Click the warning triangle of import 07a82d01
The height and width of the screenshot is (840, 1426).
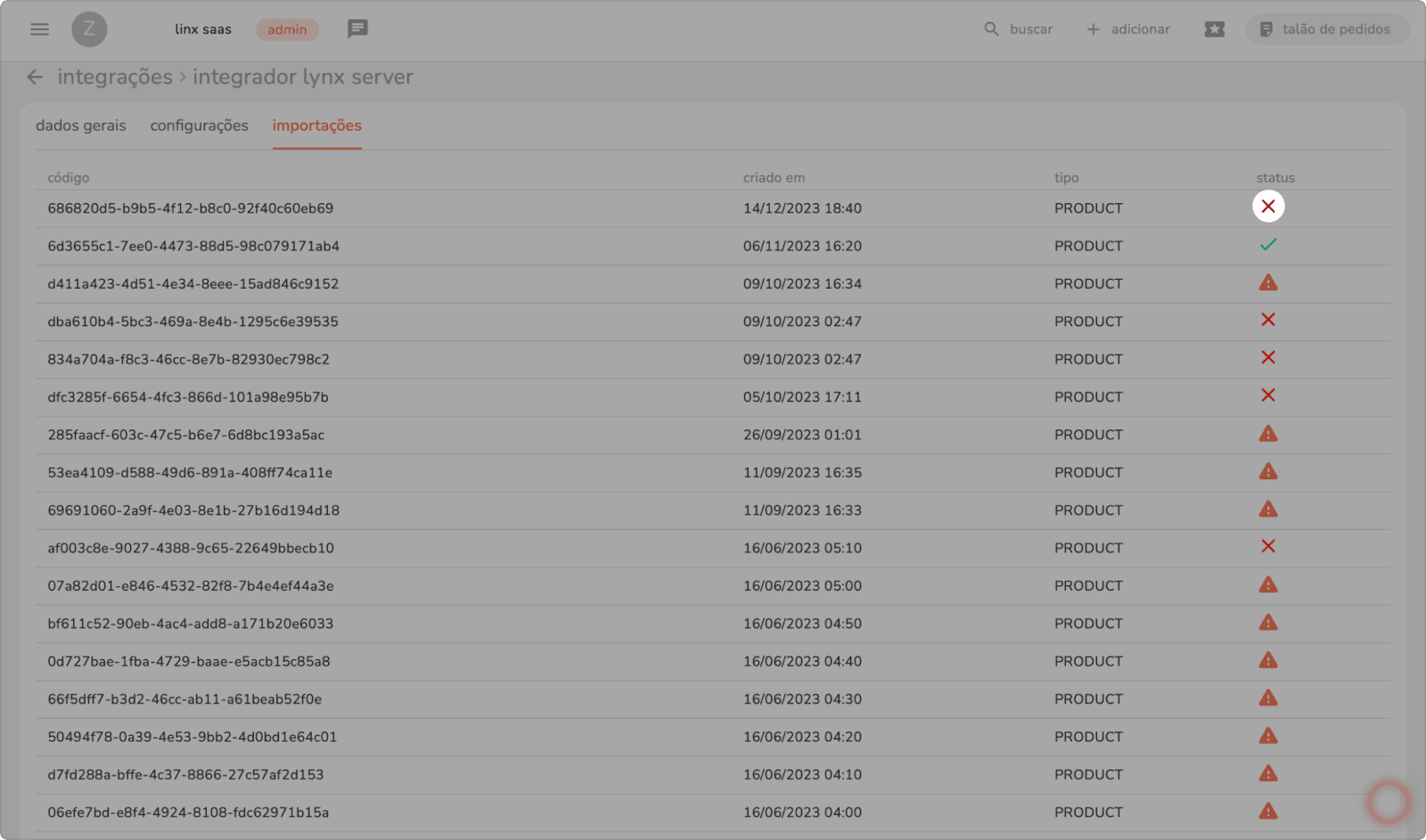point(1268,585)
